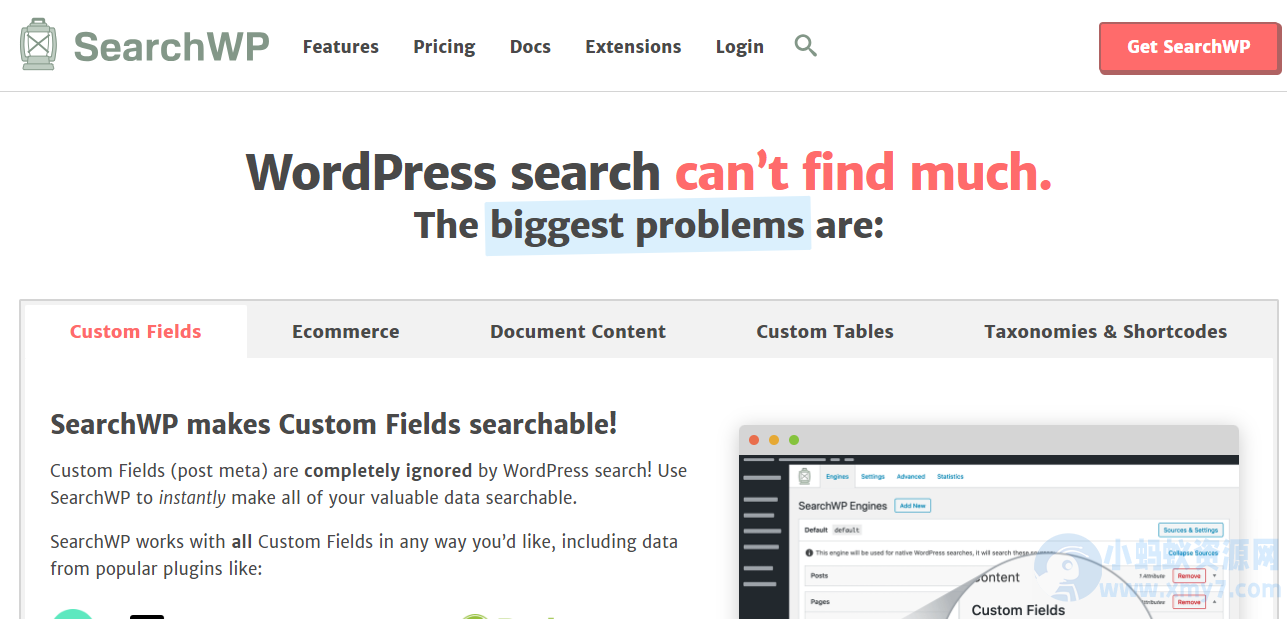Click the SearchWP icon inside the admin preview
This screenshot has width=1287, height=619.
(x=804, y=476)
